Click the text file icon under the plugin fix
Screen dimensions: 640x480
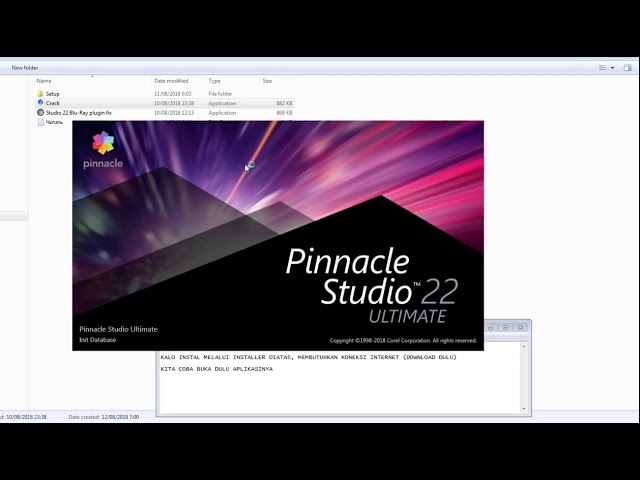click(x=40, y=122)
